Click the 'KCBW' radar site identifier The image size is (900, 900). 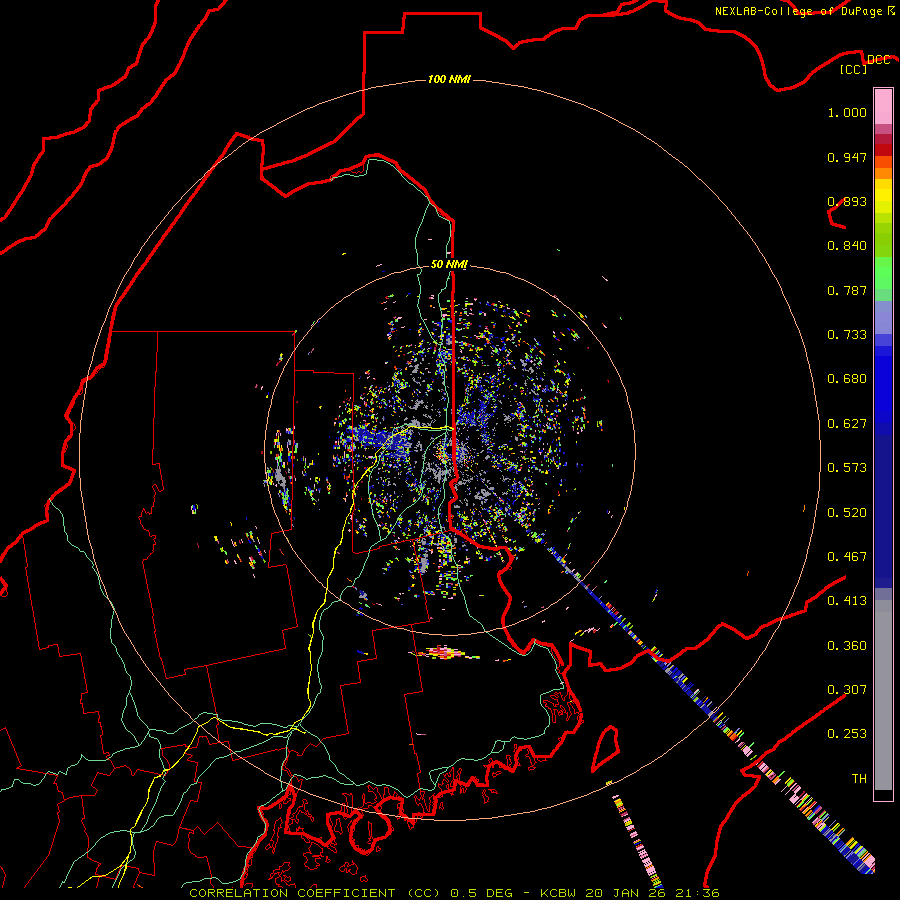(x=559, y=893)
